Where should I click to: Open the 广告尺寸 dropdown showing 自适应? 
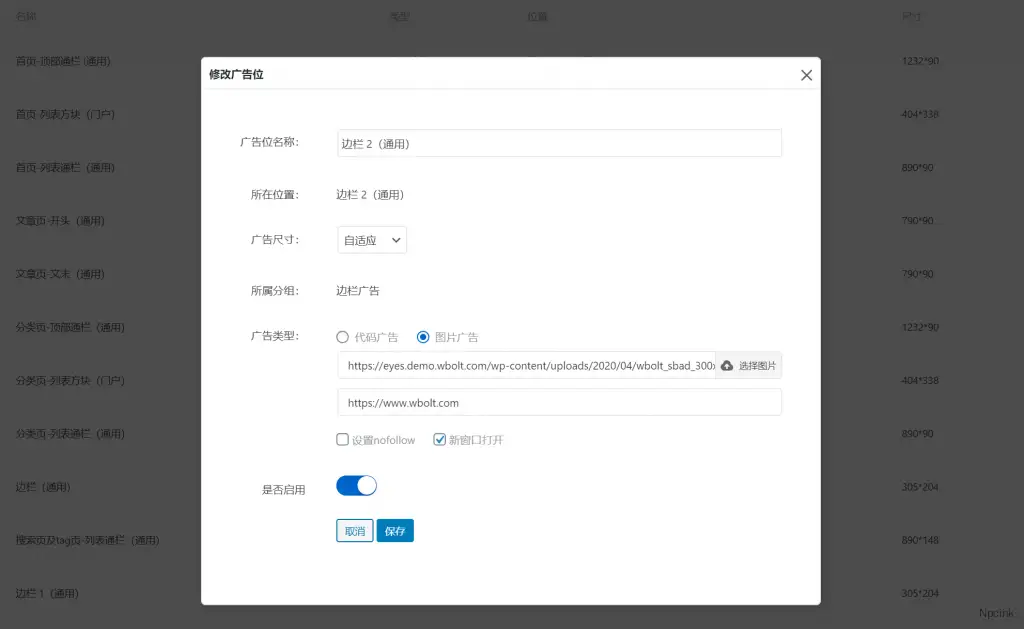click(372, 240)
